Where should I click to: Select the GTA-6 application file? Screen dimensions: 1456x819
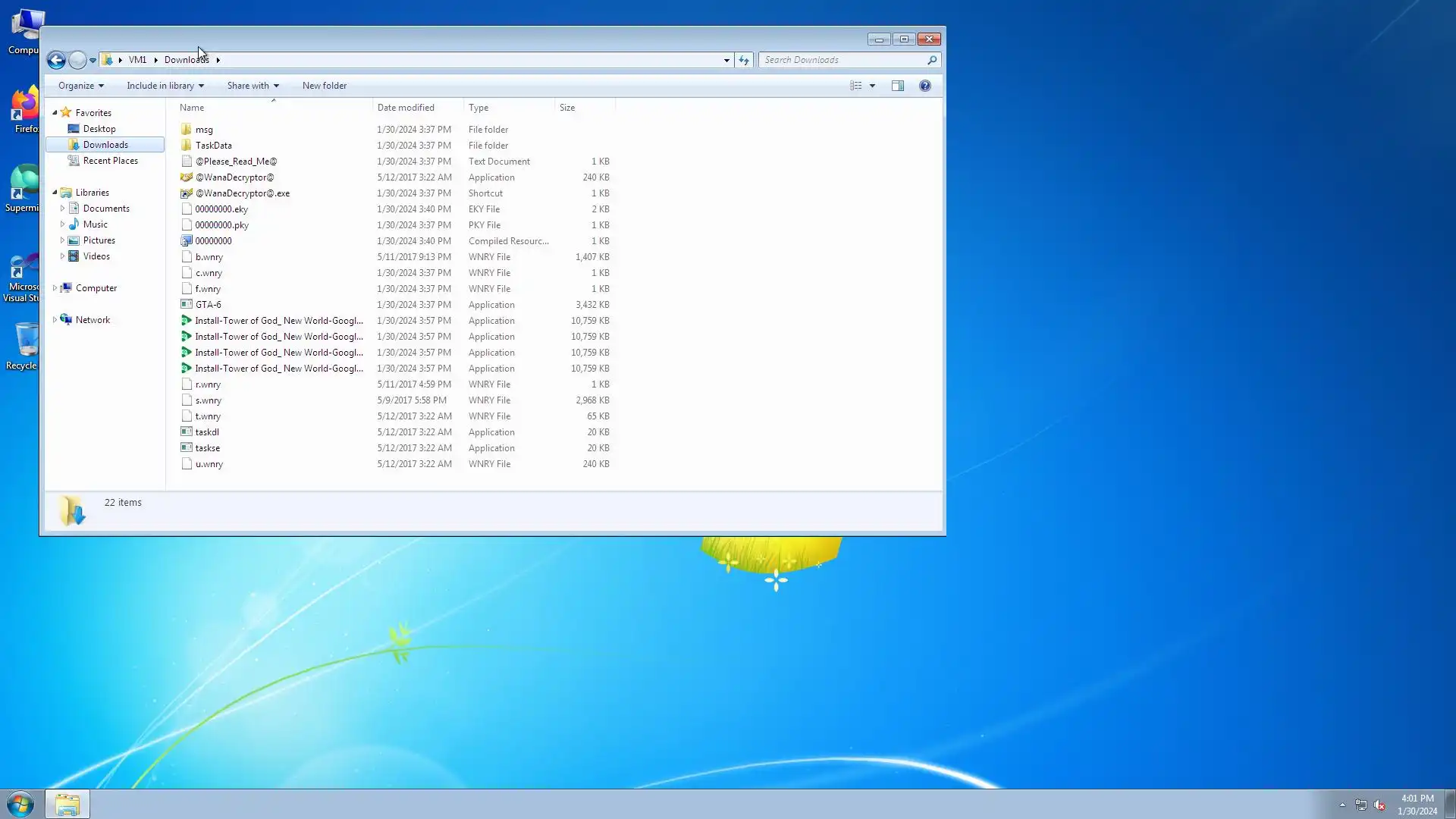coord(208,305)
